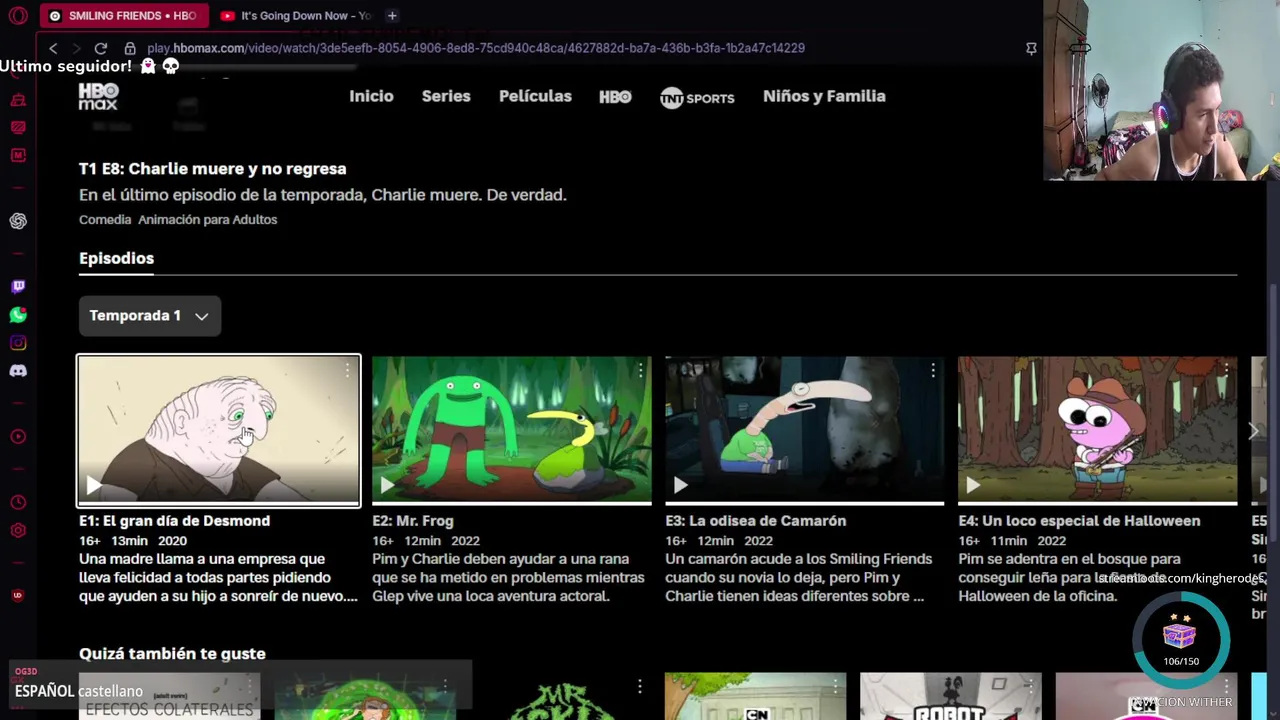
Task: Go back with the browser back arrow
Action: coord(53,48)
